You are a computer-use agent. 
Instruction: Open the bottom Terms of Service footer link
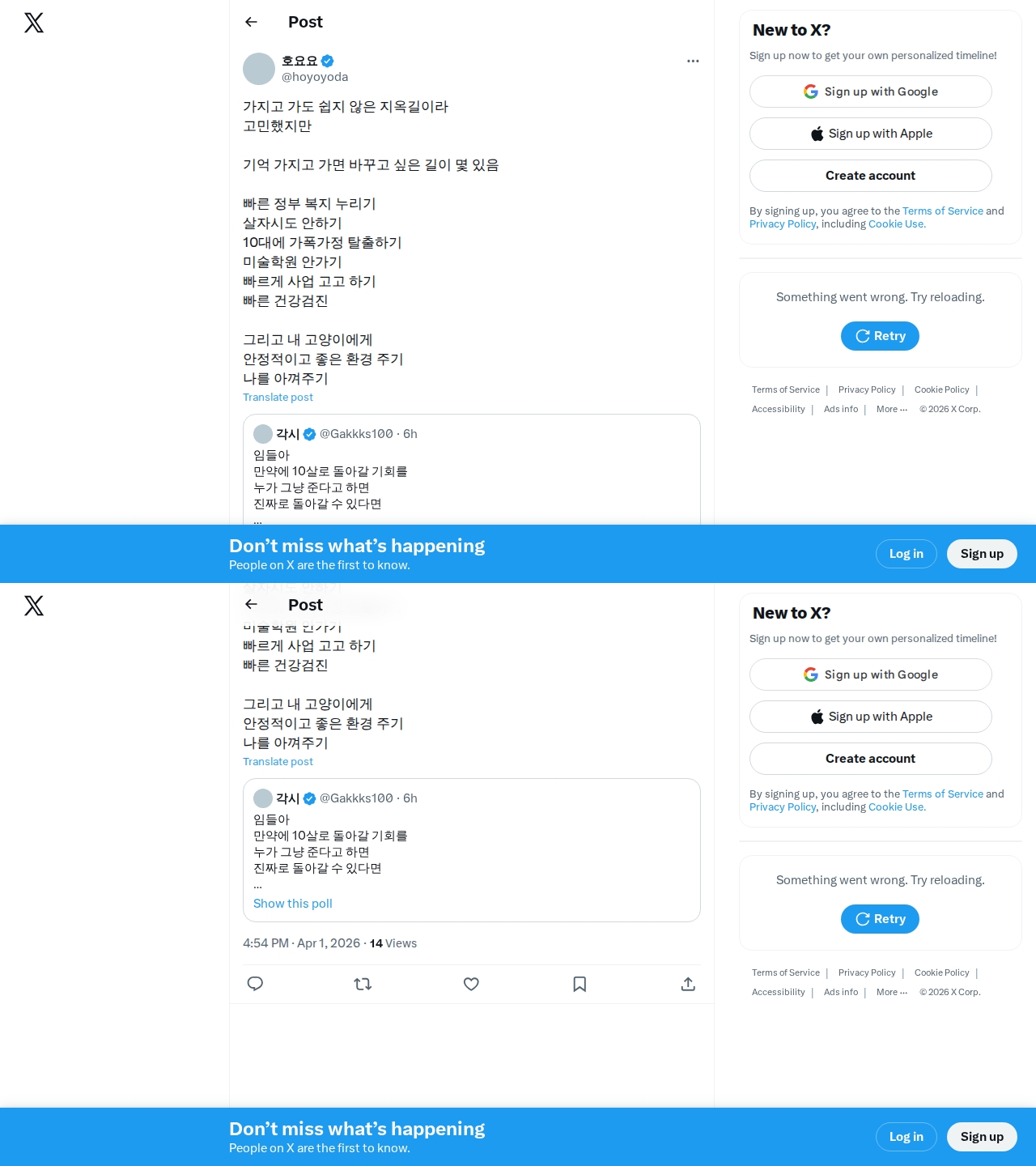[786, 972]
